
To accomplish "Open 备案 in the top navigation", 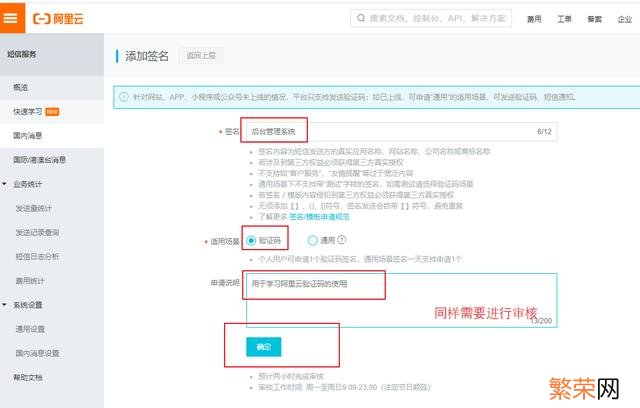I will 595,19.
